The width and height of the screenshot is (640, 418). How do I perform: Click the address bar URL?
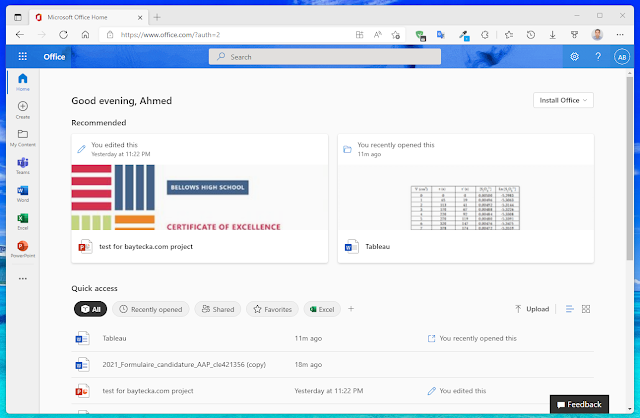point(170,35)
